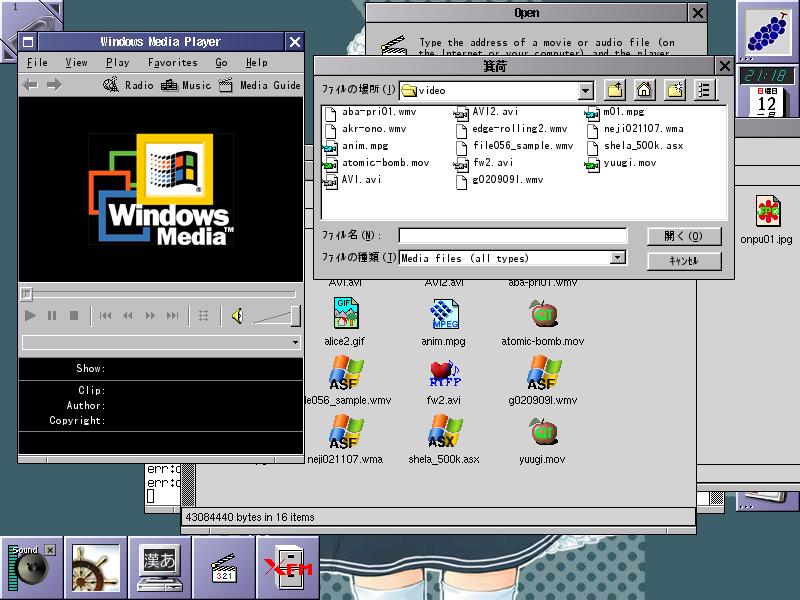Open the Go menu
The height and width of the screenshot is (600, 800).
(x=221, y=62)
